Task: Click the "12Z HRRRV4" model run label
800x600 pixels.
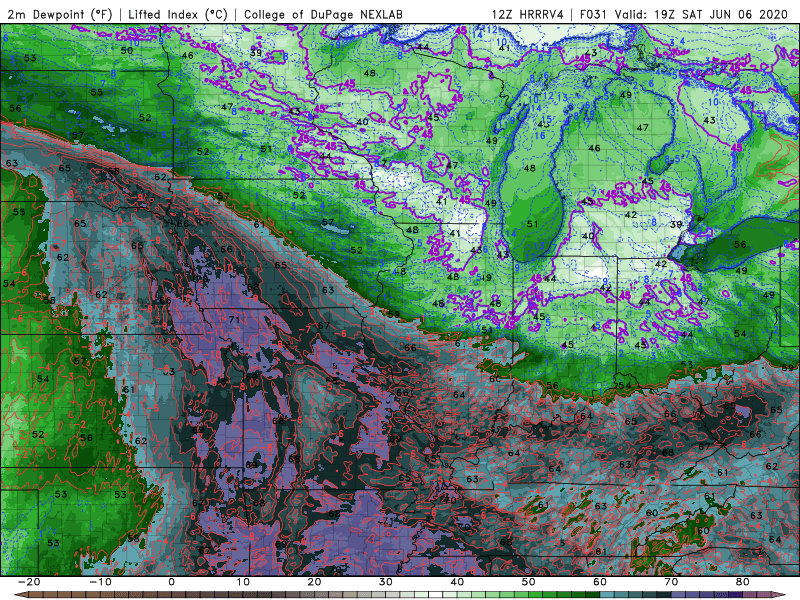Action: point(527,14)
